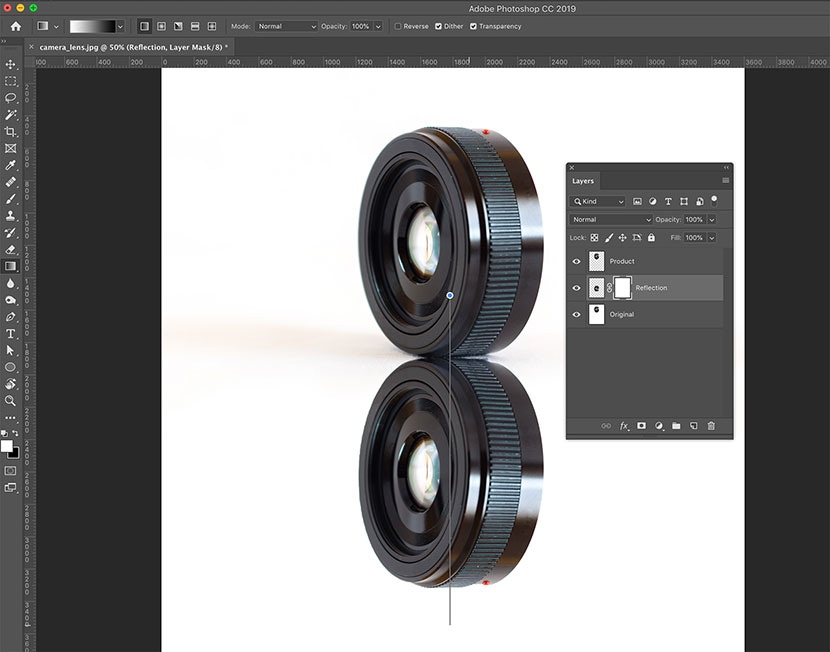Click the Home icon in options bar

coord(15,26)
